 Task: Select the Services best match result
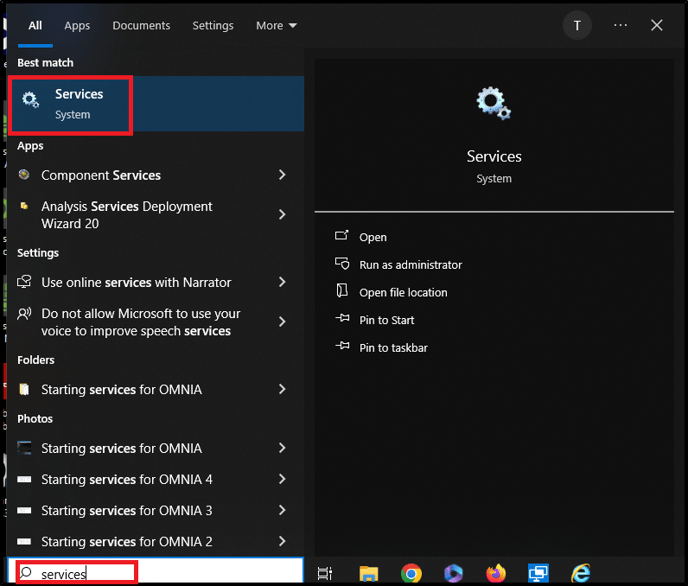coord(156,104)
